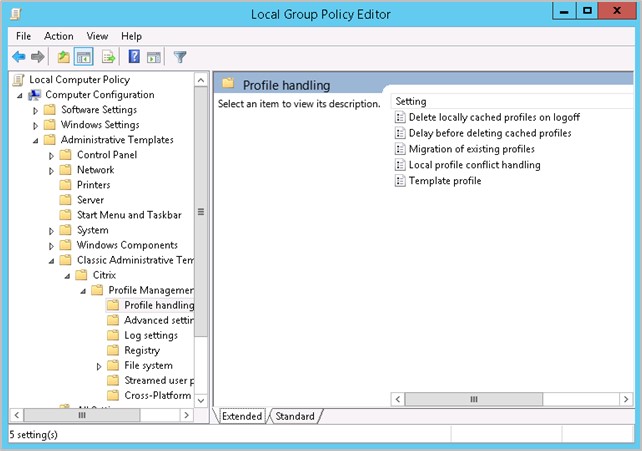642x451 pixels.
Task: Toggle Show/Hide Console Tree button
Action: click(83, 57)
